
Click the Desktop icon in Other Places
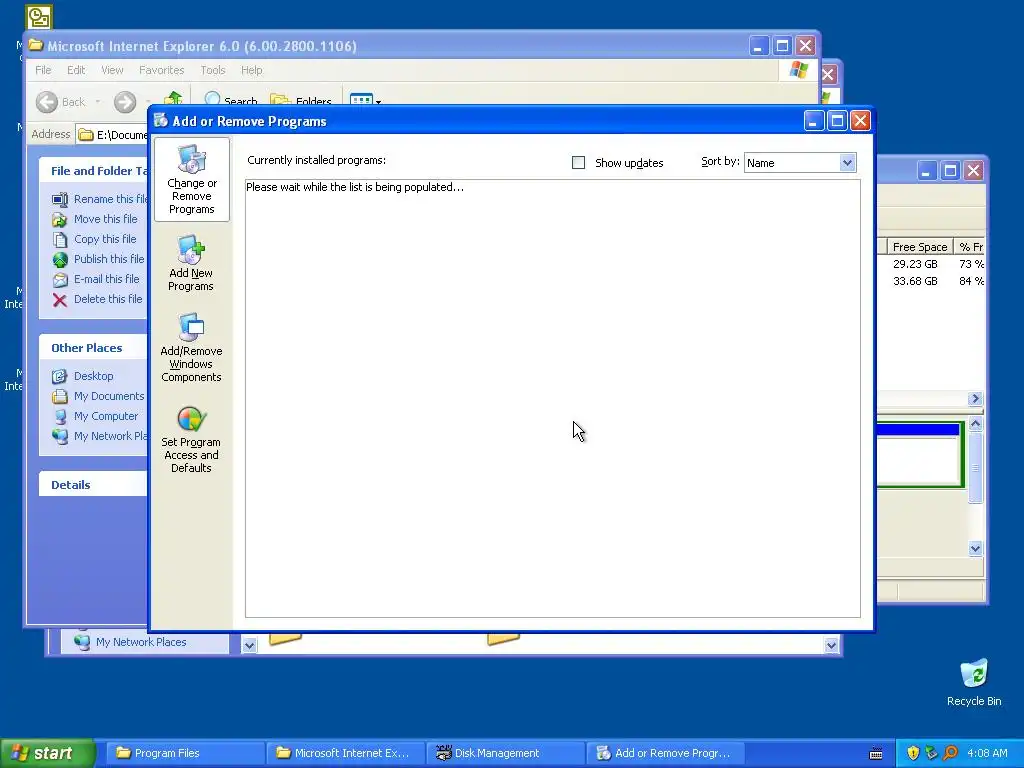(59, 376)
